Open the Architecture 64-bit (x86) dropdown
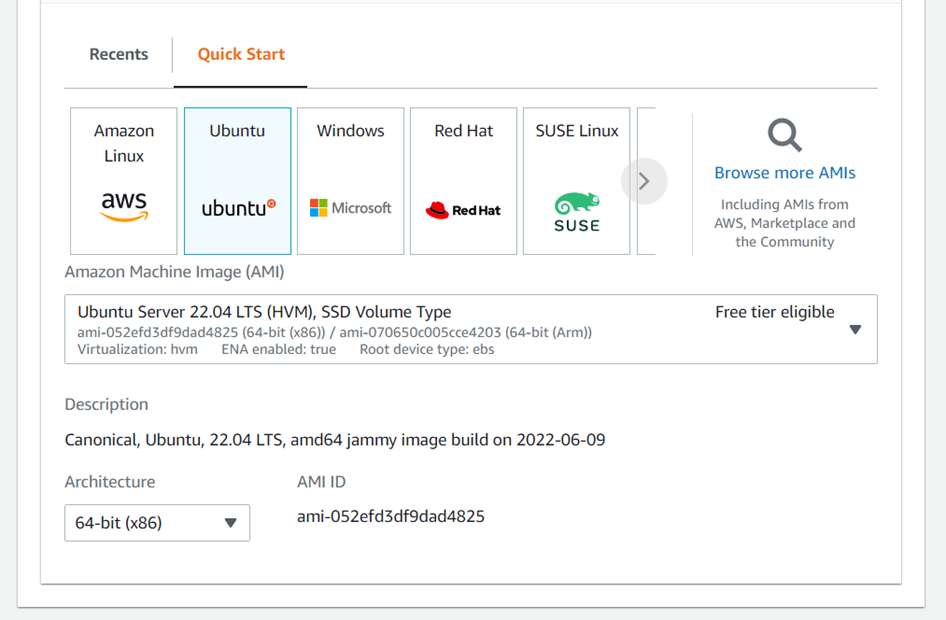This screenshot has width=946, height=620. pos(157,523)
